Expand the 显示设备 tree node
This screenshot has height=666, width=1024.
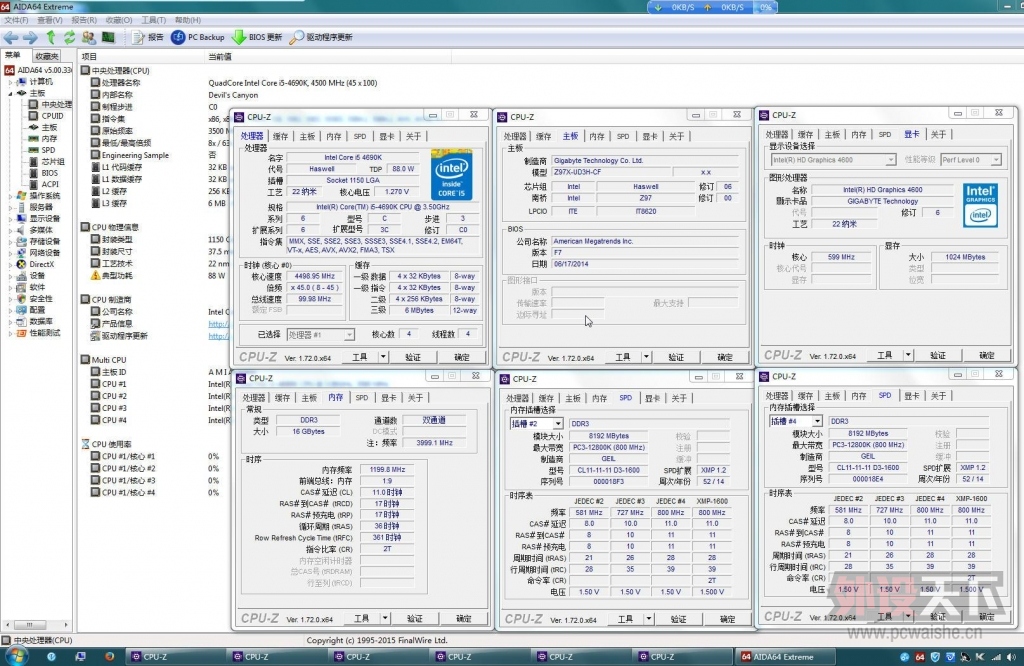pyautogui.click(x=10, y=218)
